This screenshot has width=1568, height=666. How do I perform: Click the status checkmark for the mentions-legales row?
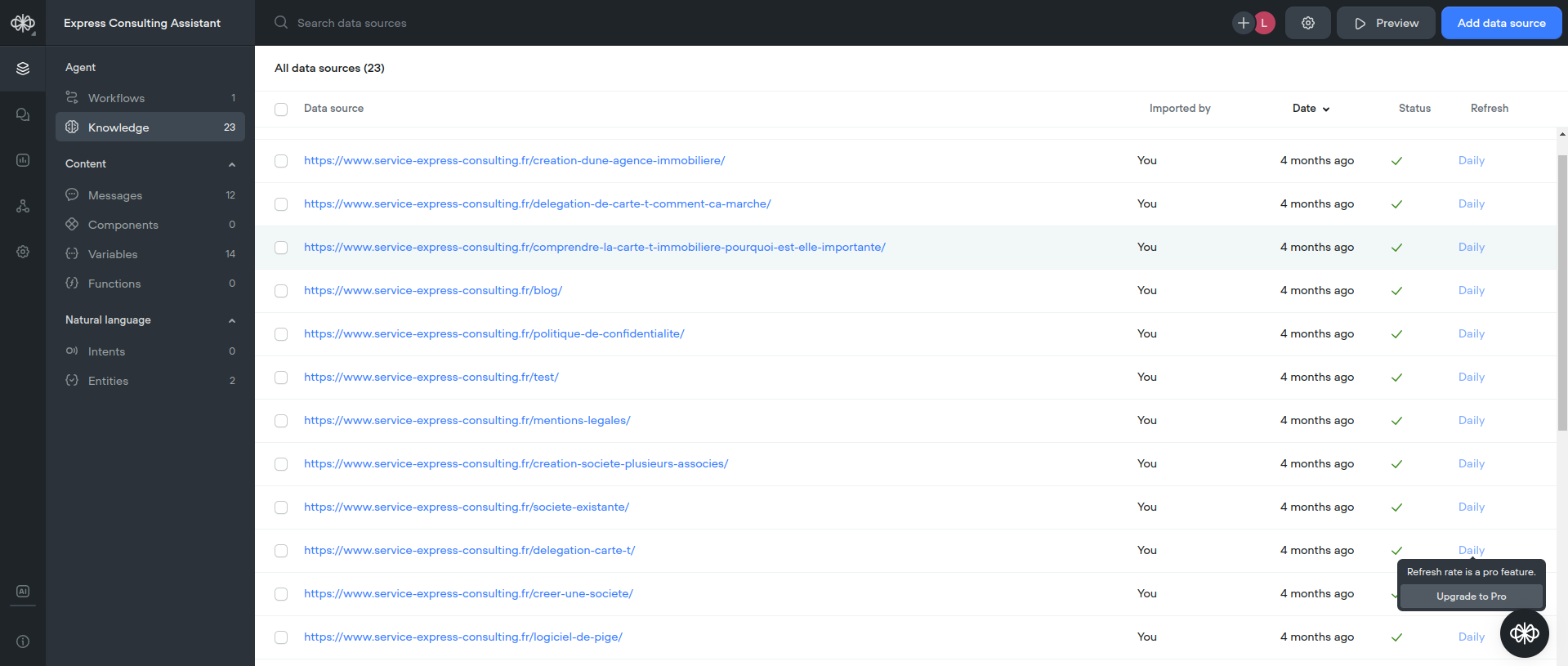click(x=1396, y=421)
